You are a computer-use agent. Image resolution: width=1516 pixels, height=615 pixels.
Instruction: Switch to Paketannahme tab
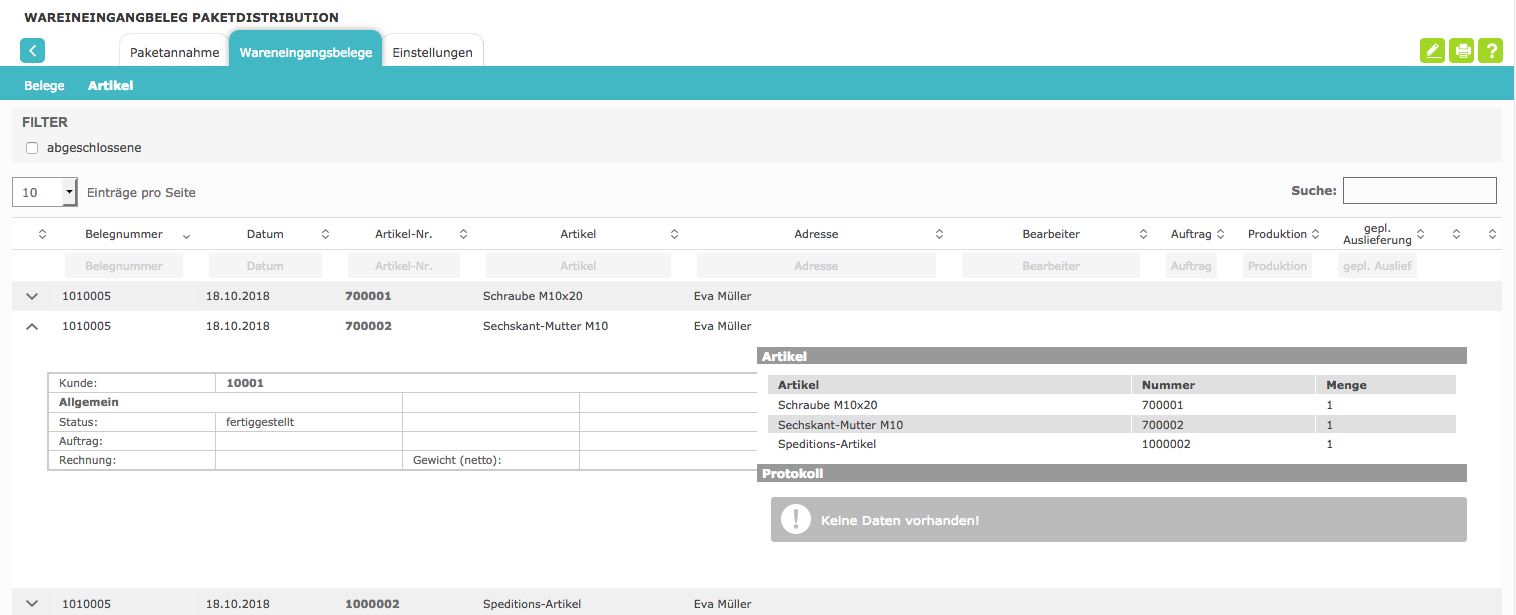pyautogui.click(x=174, y=53)
